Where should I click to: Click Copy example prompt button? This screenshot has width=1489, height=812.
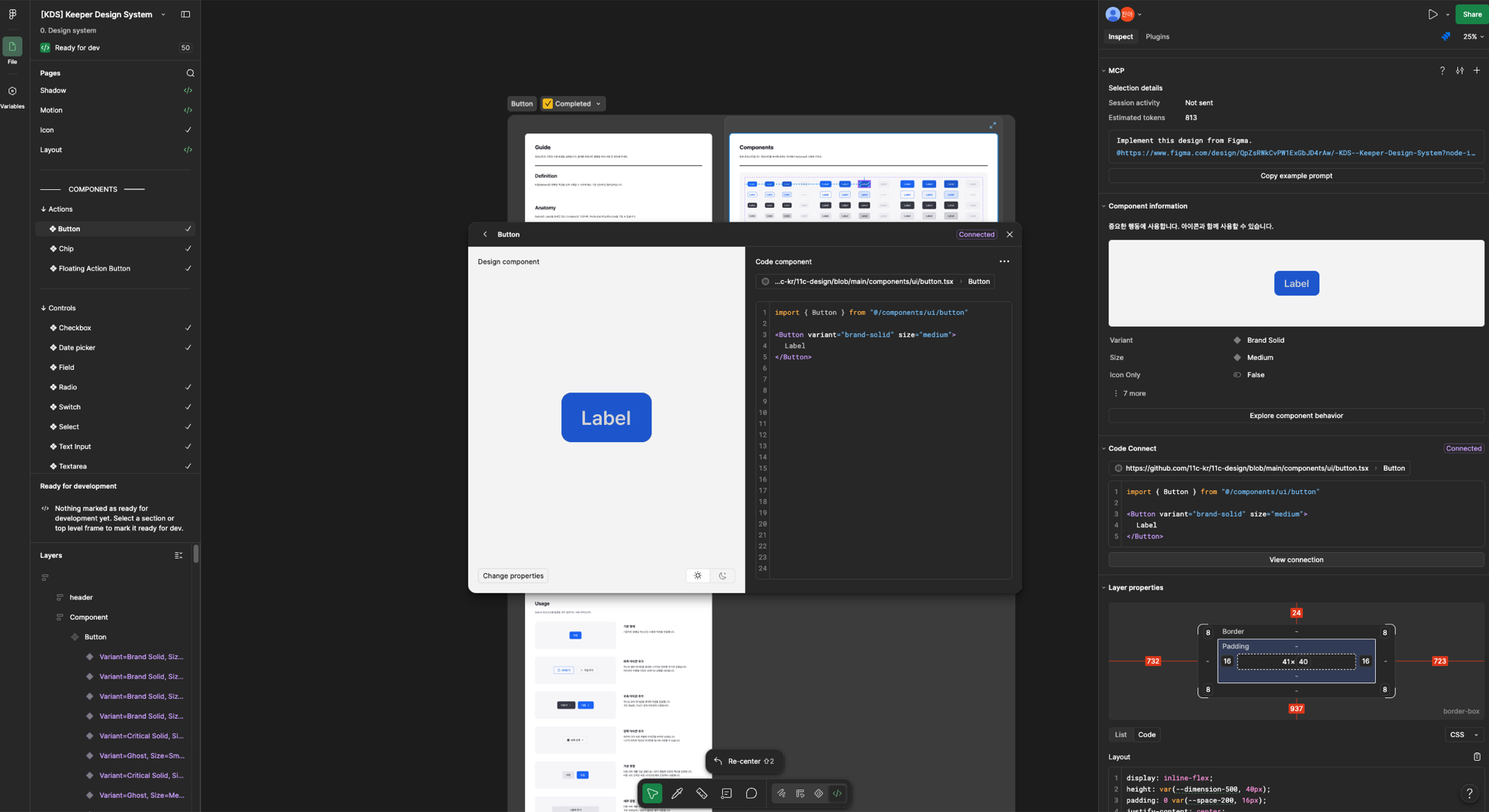click(x=1296, y=176)
